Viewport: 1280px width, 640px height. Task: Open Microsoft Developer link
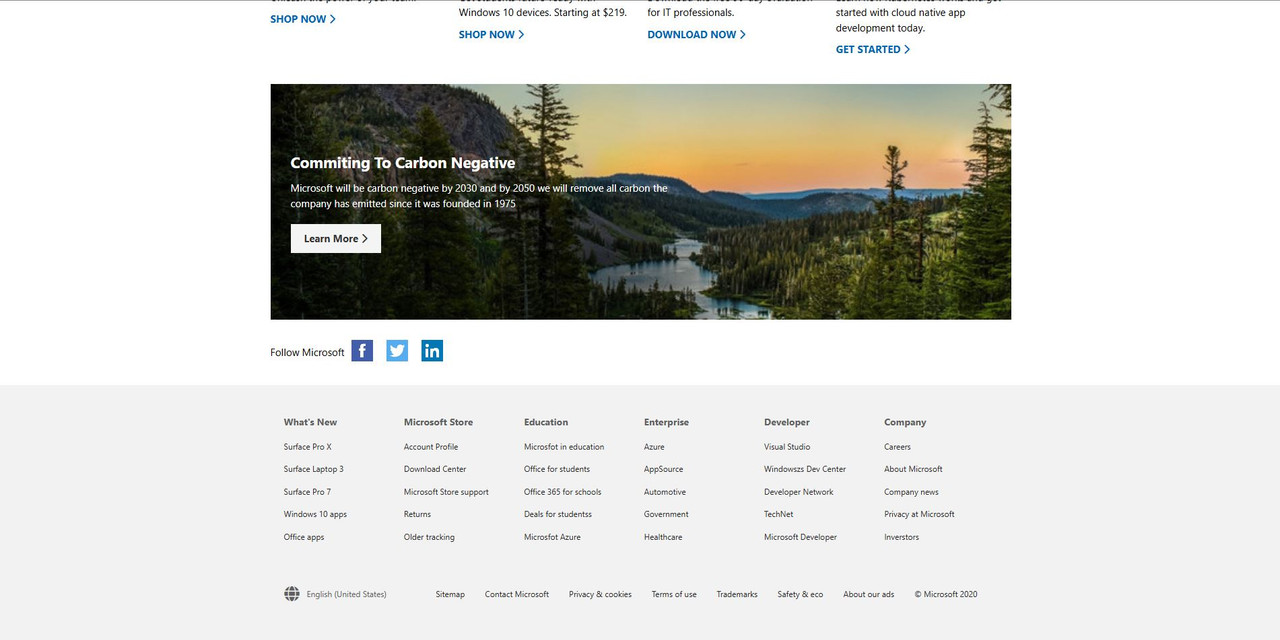(x=800, y=537)
